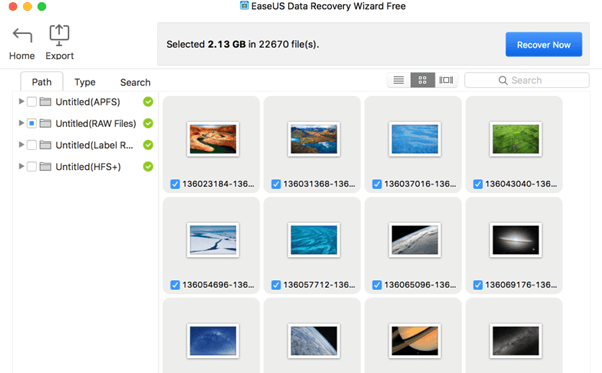Expand the Untitled(RAW Files) tree node
The image size is (602, 373).
(22, 123)
